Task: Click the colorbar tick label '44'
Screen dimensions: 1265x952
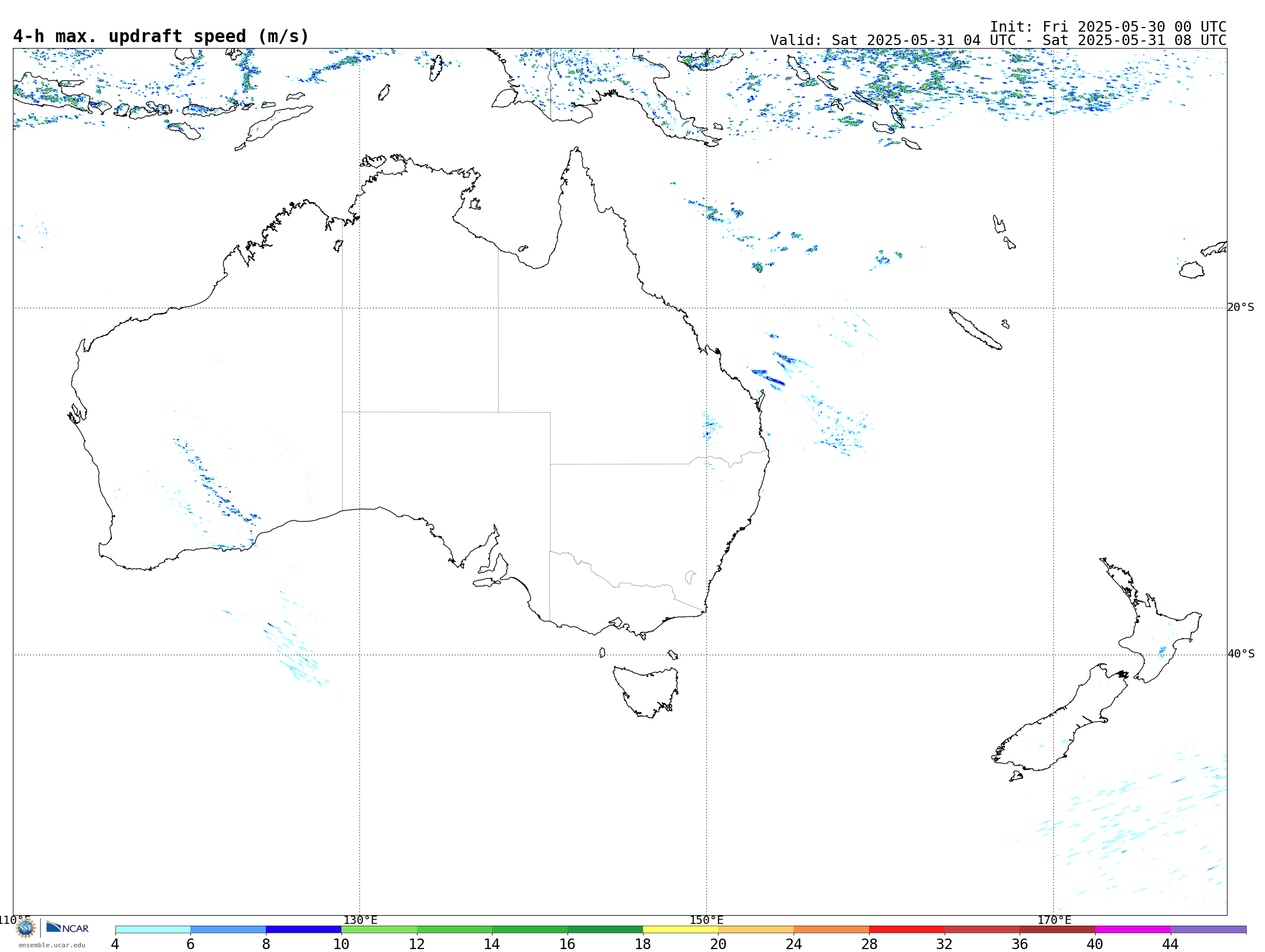Action: (x=1171, y=944)
